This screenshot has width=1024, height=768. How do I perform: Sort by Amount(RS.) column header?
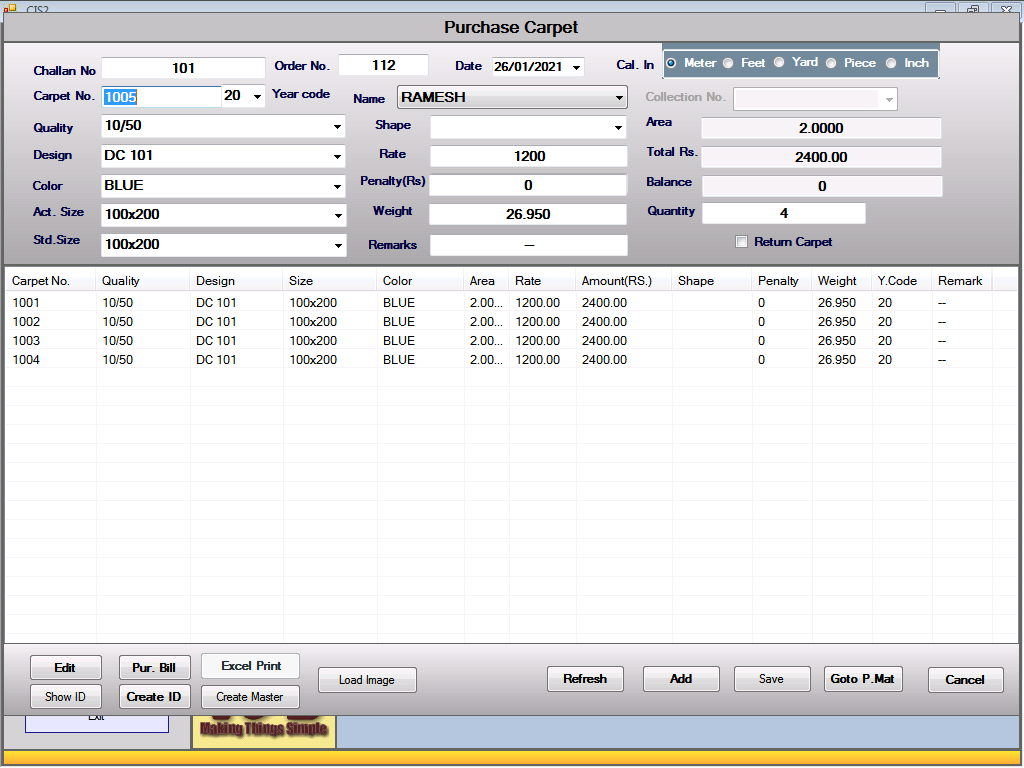coord(616,281)
